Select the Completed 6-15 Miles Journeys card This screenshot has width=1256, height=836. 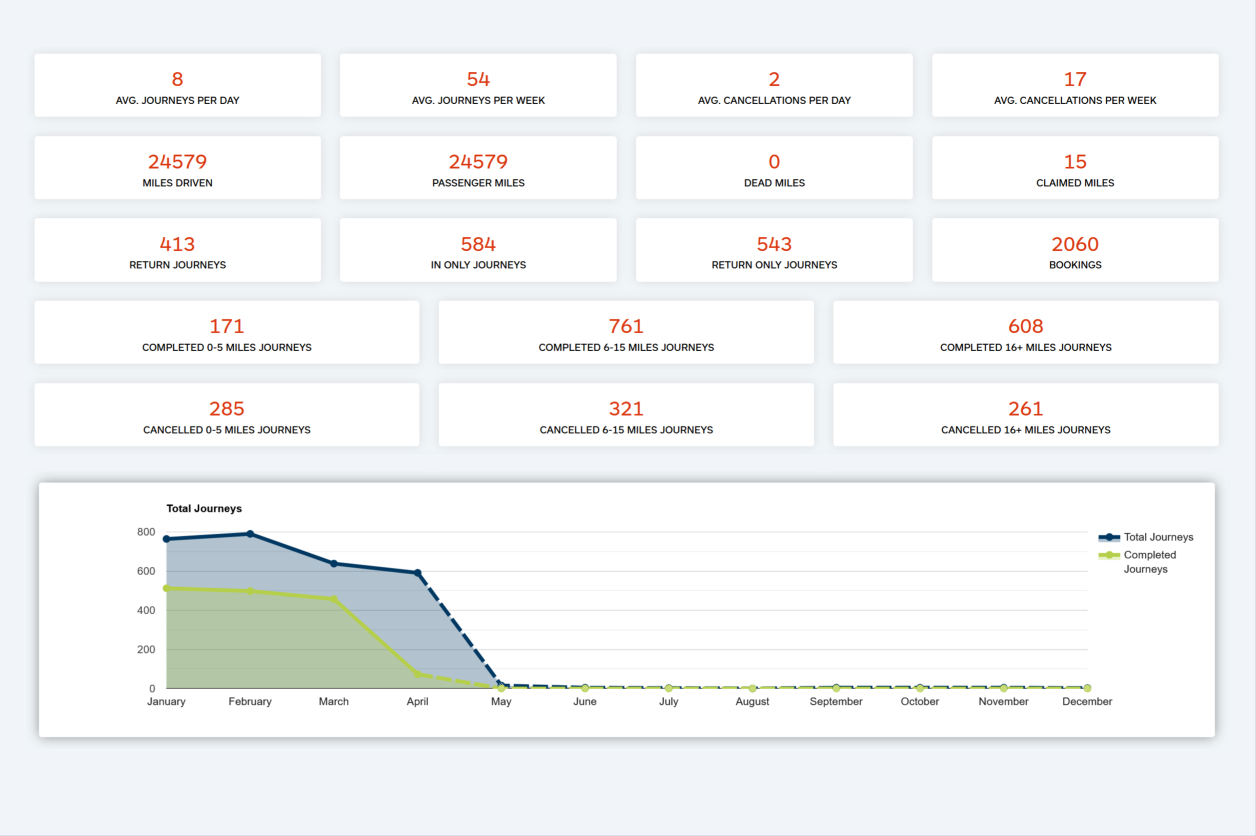pyautogui.click(x=626, y=332)
